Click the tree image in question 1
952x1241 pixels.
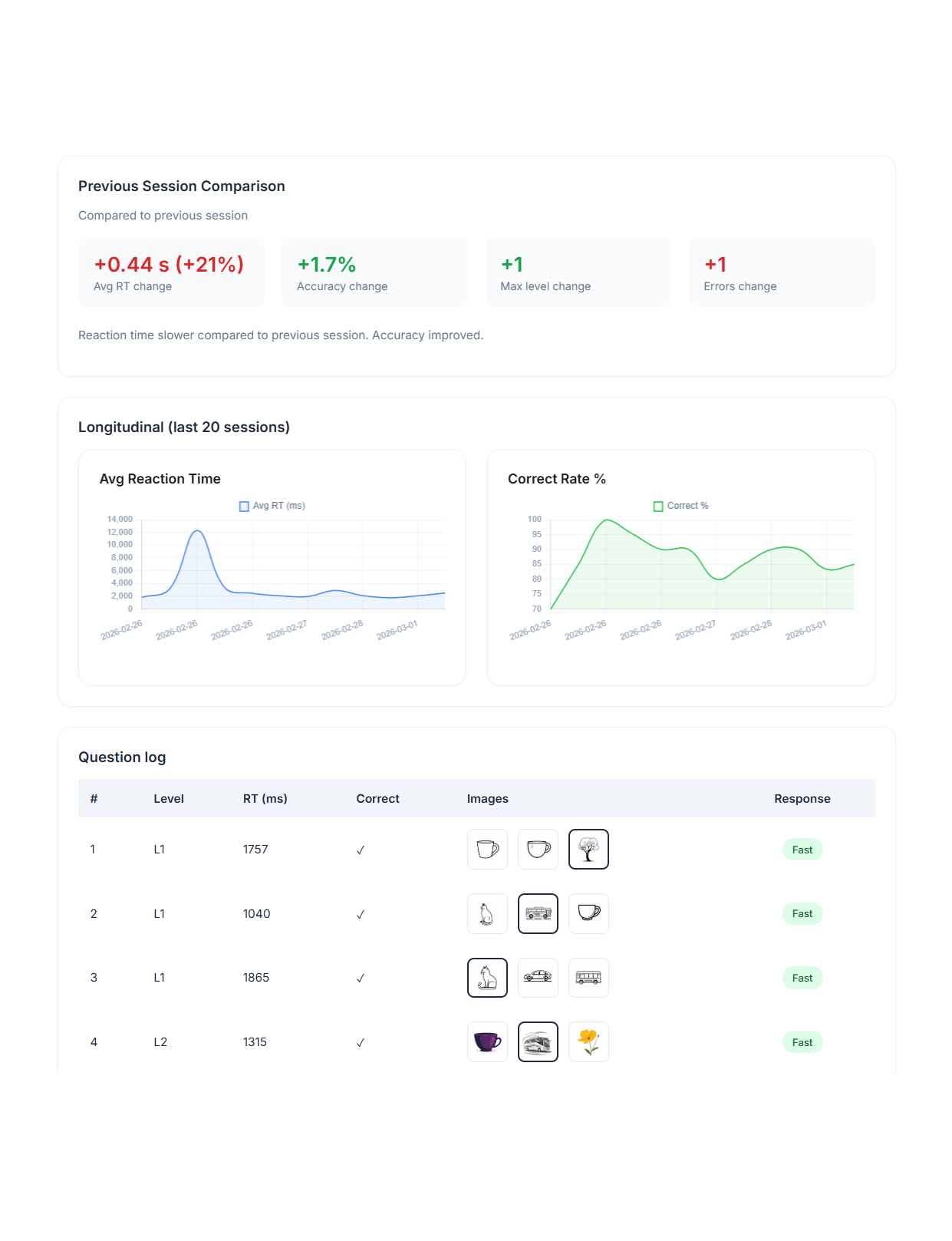coord(588,849)
